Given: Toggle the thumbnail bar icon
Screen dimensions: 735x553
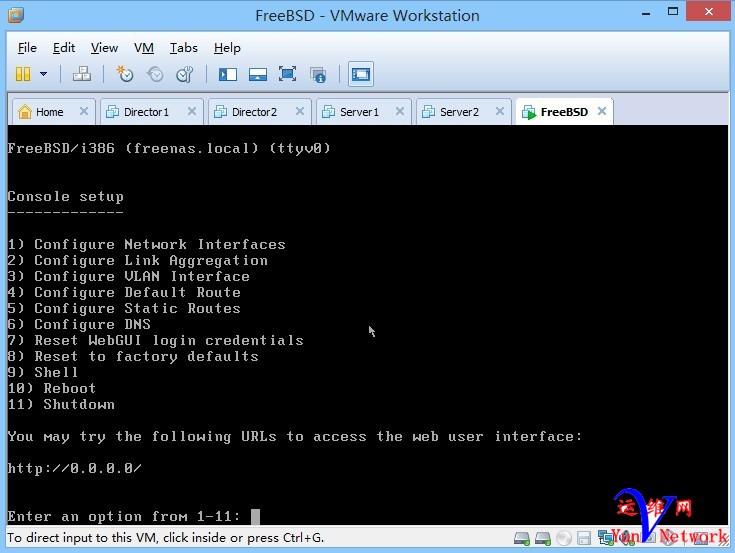Looking at the screenshot, I should click(x=258, y=75).
